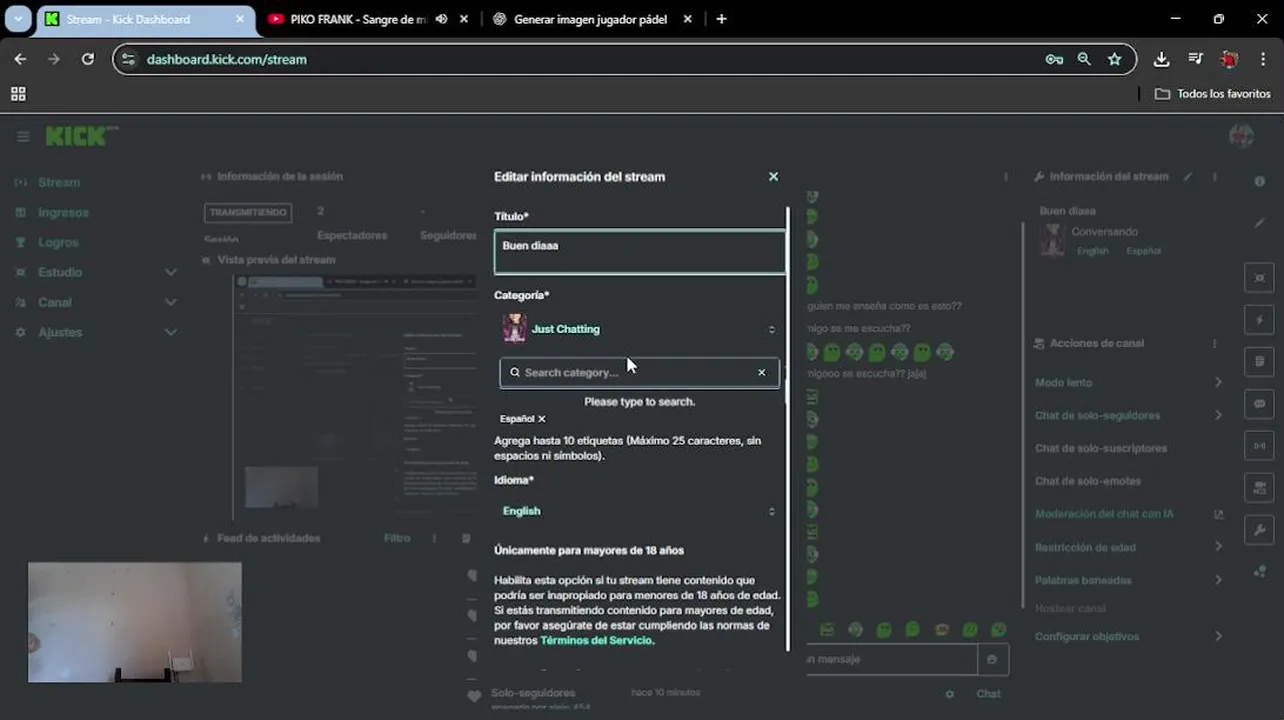
Task: Click the wrench icon in right toolbar
Action: coord(1259,530)
